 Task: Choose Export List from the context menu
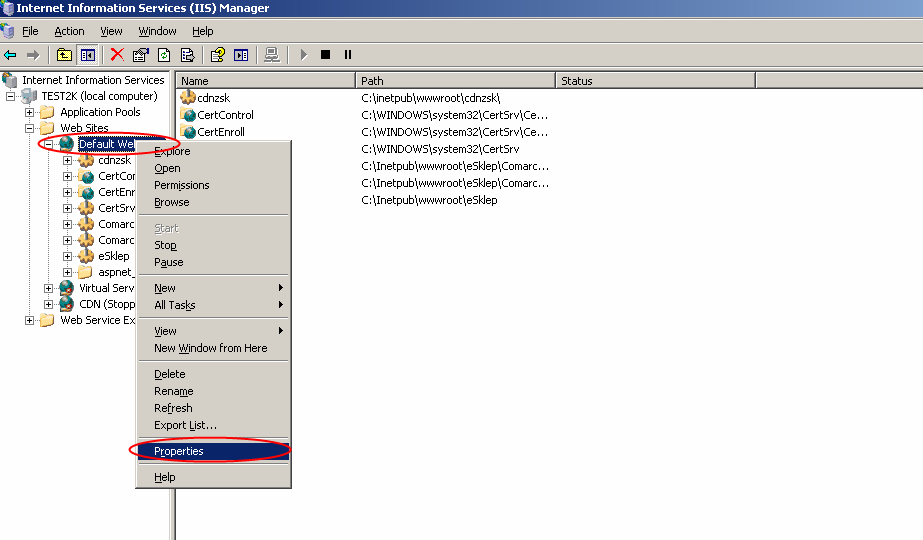[214, 425]
